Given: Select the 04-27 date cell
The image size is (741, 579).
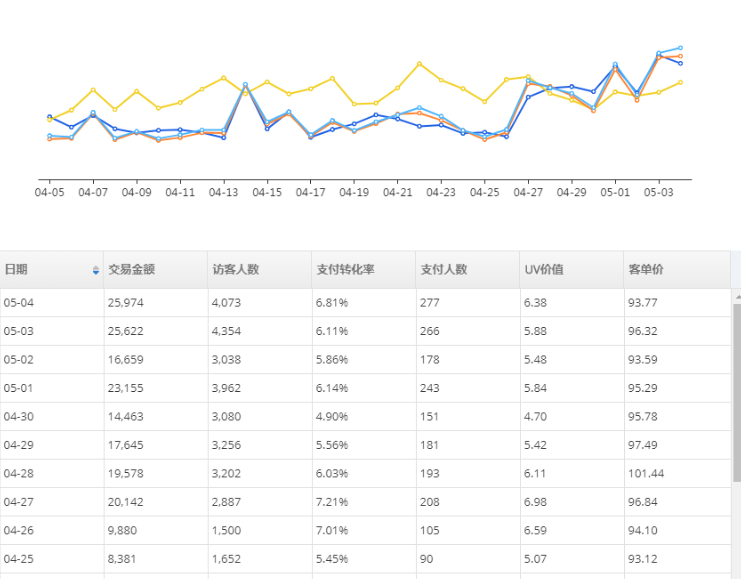Looking at the screenshot, I should tap(18, 502).
